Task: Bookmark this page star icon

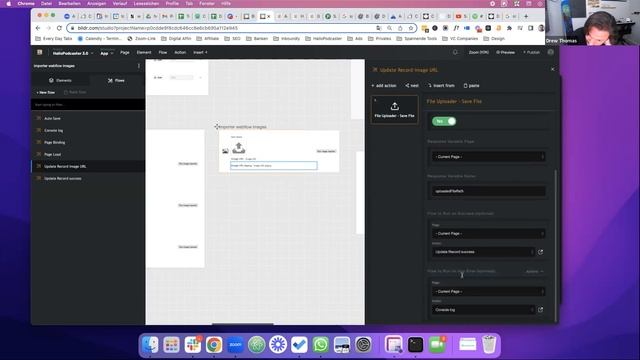Action: [411, 28]
